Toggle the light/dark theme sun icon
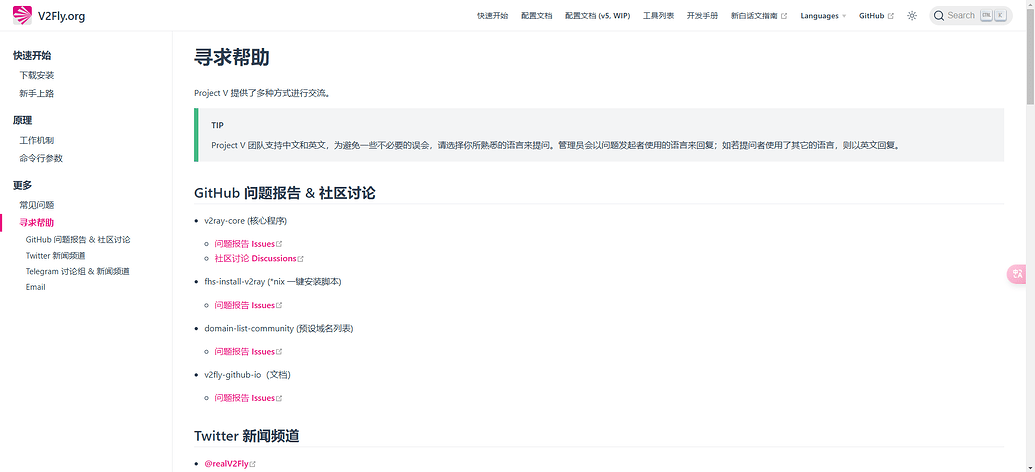 pyautogui.click(x=912, y=16)
